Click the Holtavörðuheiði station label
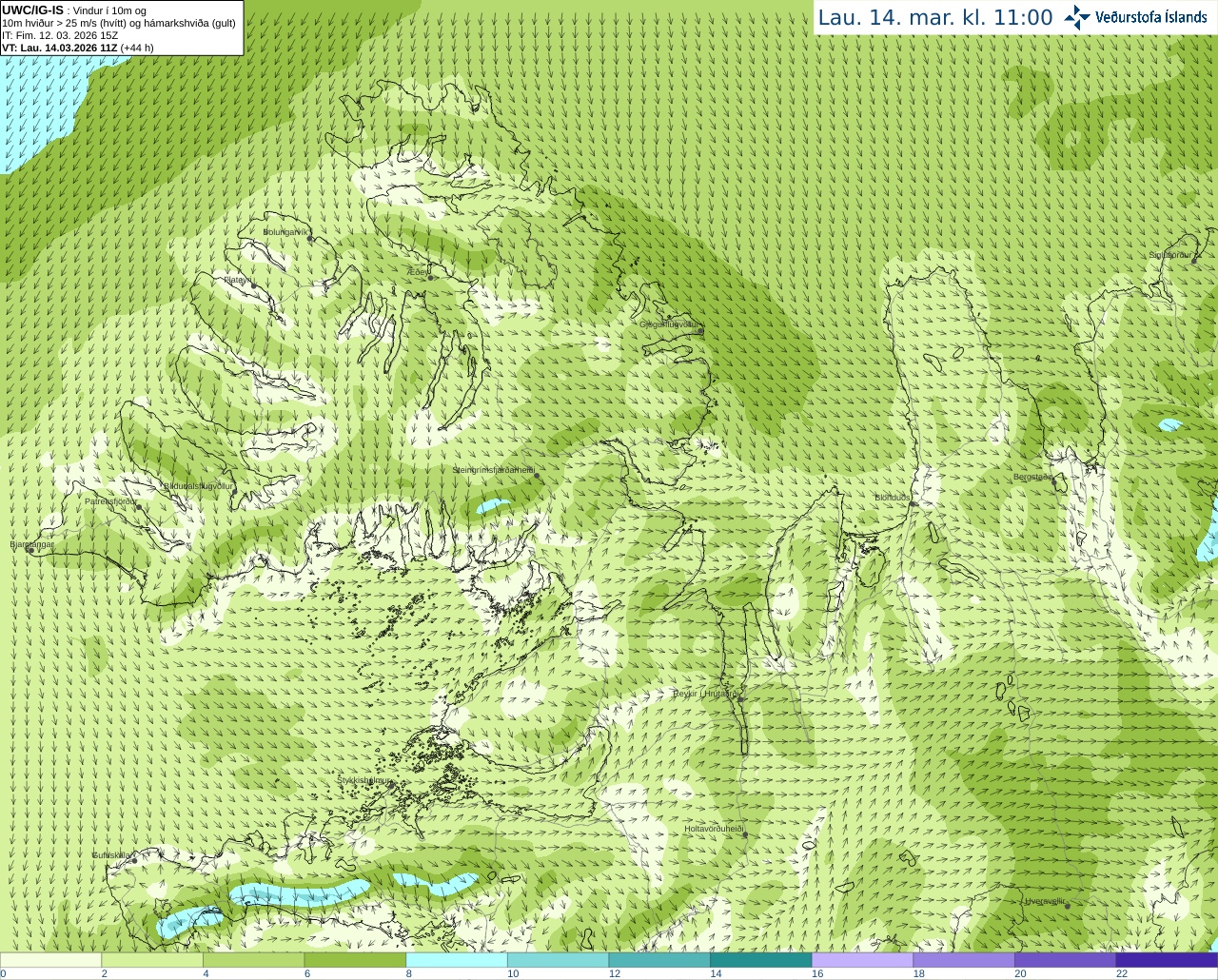 pyautogui.click(x=714, y=829)
